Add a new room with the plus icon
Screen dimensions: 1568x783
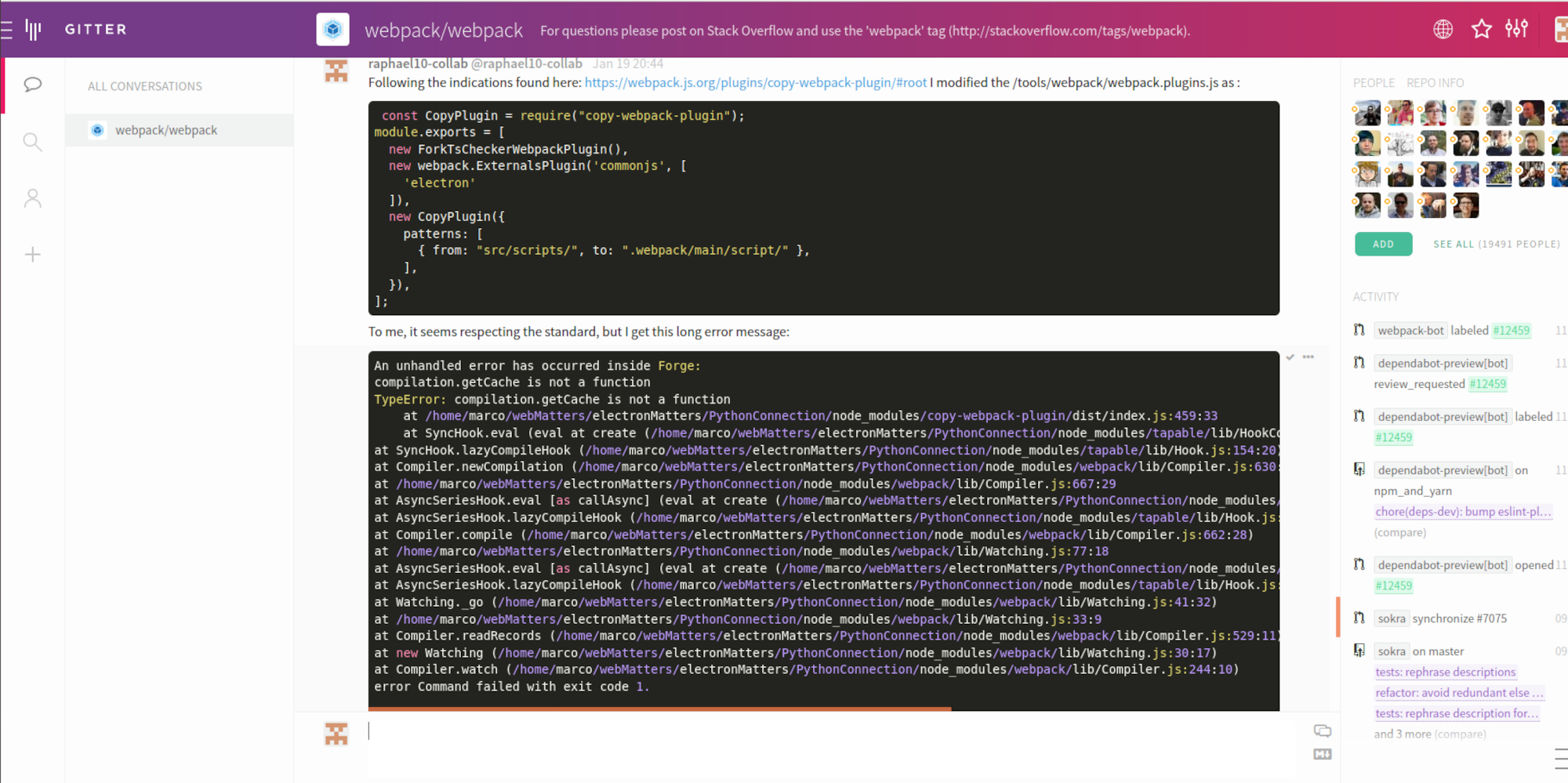coord(31,254)
